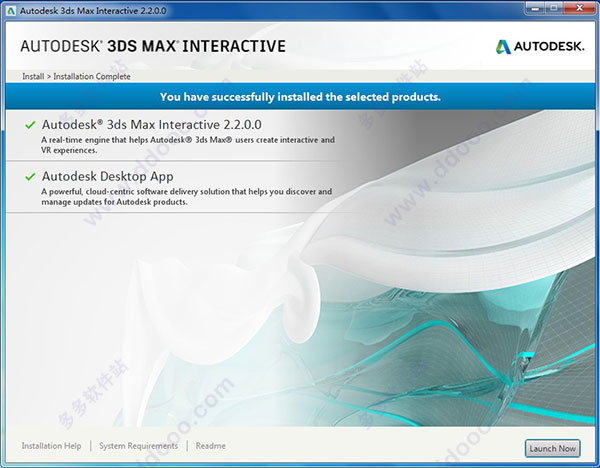Close the installer window
The width and height of the screenshot is (600, 468).
[x=579, y=8]
